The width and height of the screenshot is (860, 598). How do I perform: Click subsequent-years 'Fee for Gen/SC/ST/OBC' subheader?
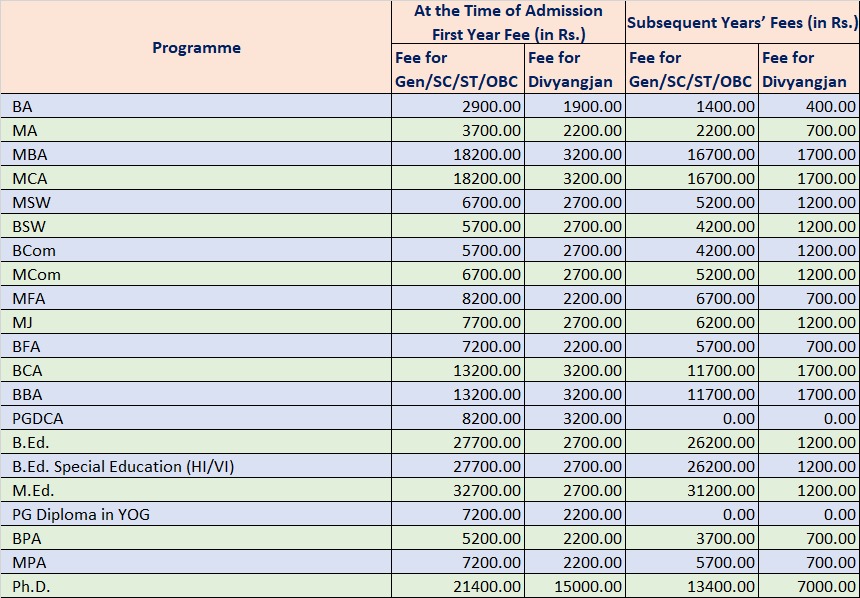692,69
